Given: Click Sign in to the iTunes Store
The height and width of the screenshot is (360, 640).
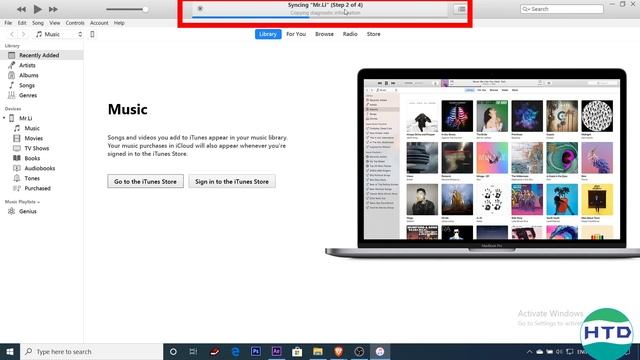Looking at the screenshot, I should (x=232, y=181).
